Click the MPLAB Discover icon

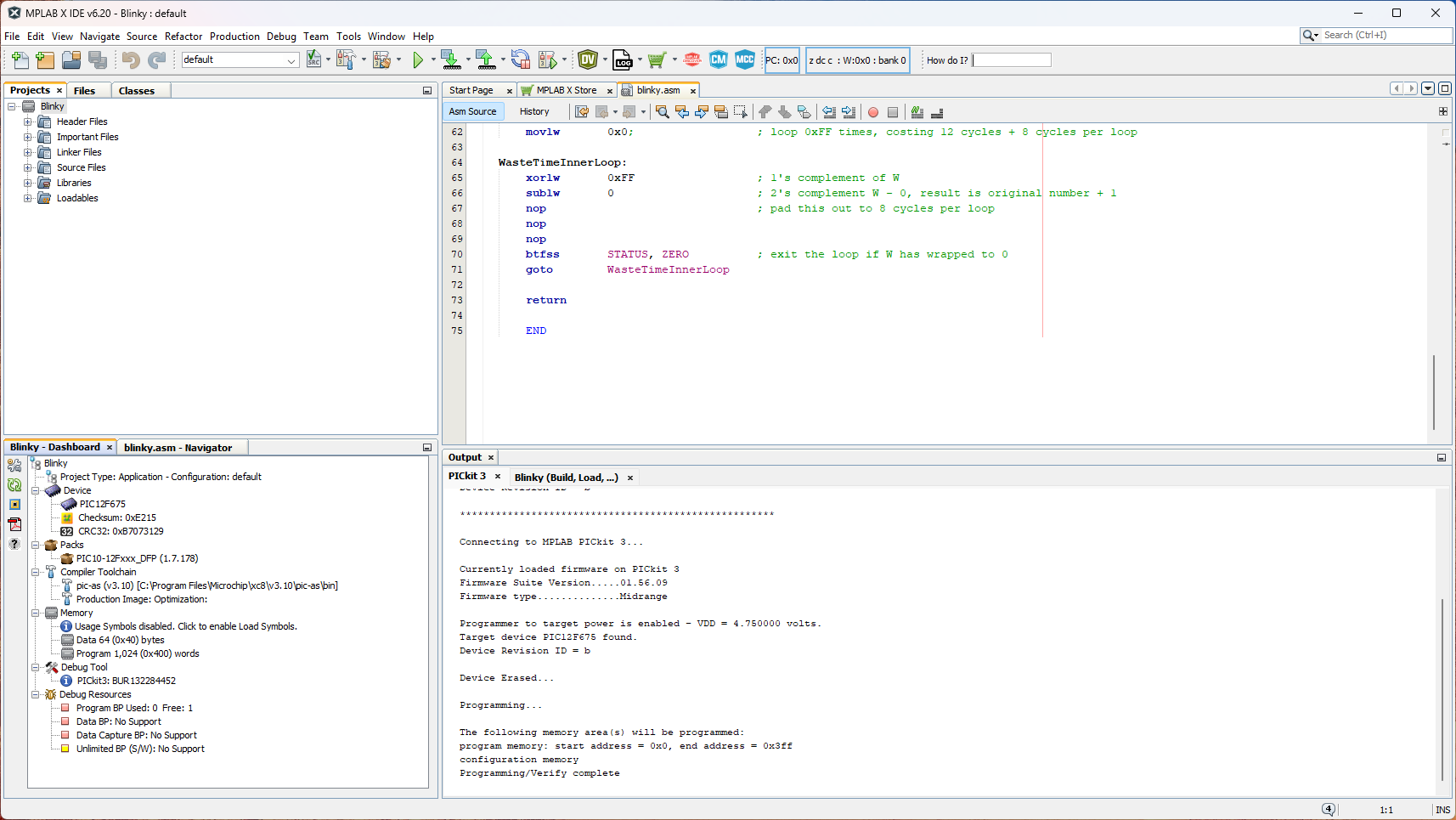point(692,59)
